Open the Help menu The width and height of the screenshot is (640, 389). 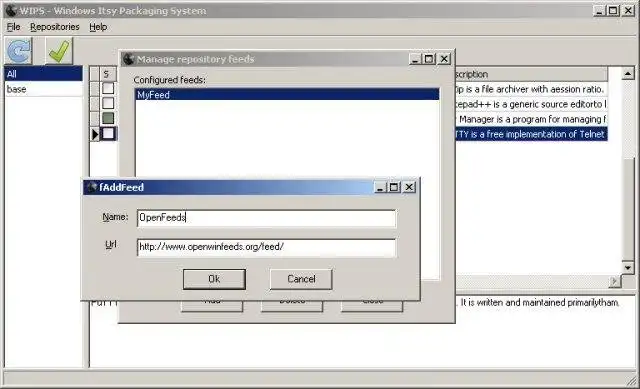98,27
